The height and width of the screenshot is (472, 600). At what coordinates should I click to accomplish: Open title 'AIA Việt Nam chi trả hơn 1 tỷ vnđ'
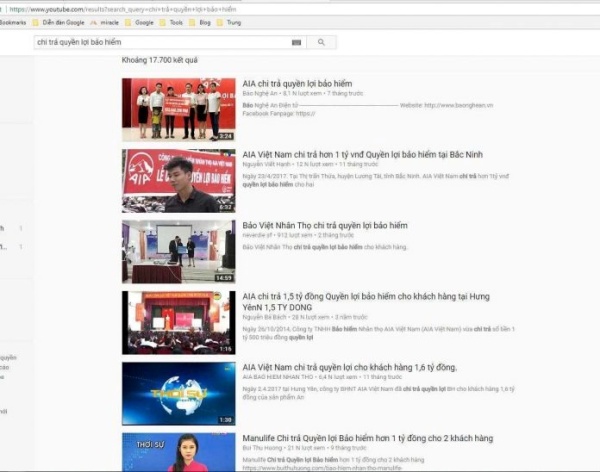(x=362, y=155)
